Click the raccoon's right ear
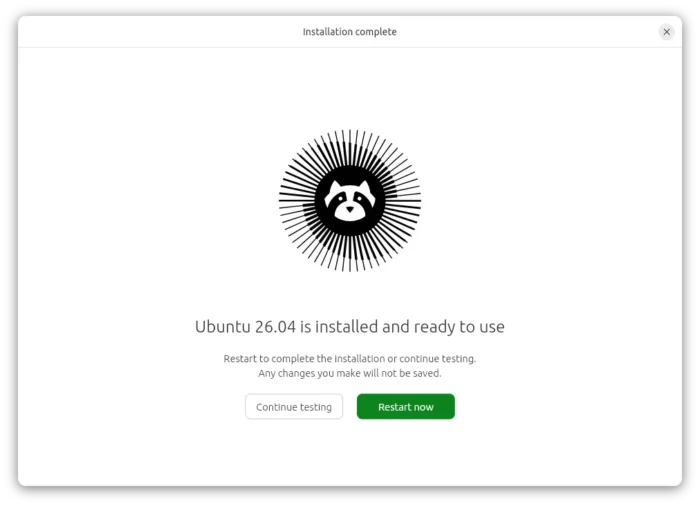700x506 pixels. (x=365, y=188)
